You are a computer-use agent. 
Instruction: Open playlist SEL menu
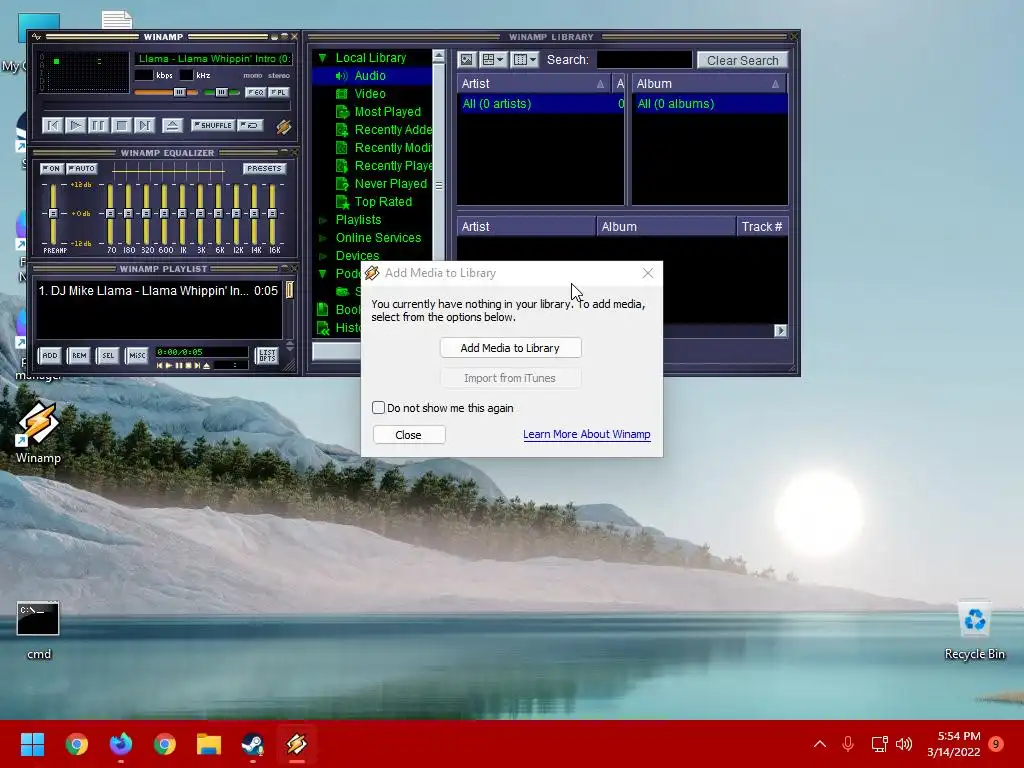(108, 355)
